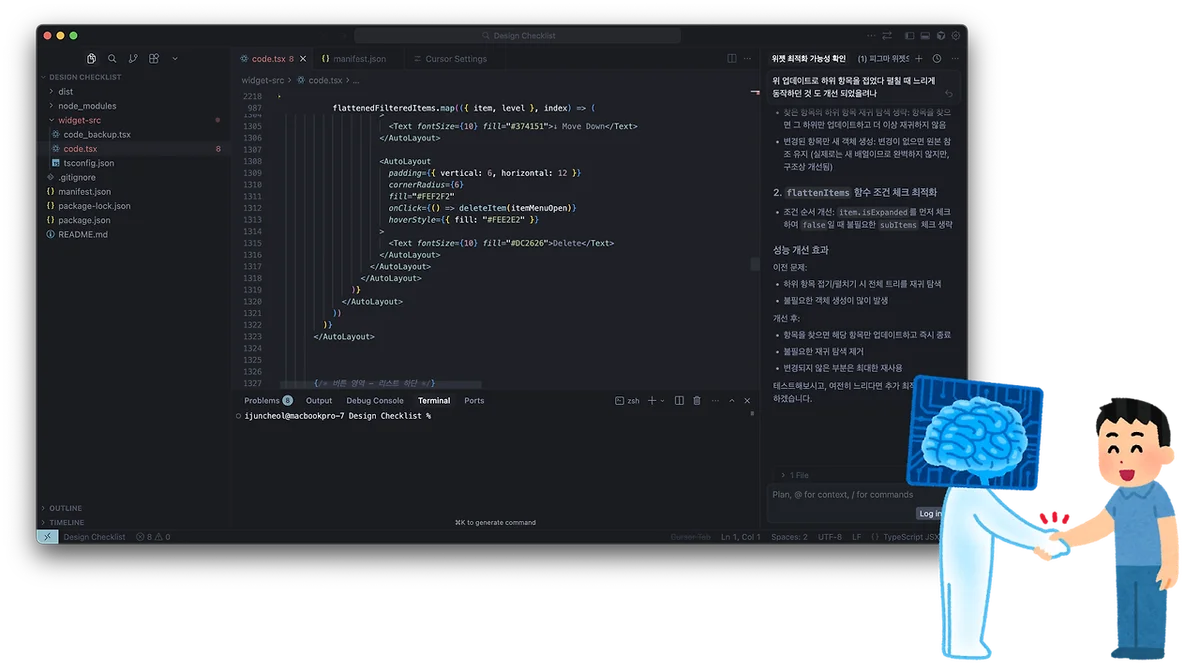The image size is (1200, 669).
Task: Change Spaces: 2 indentation setting
Action: [789, 537]
